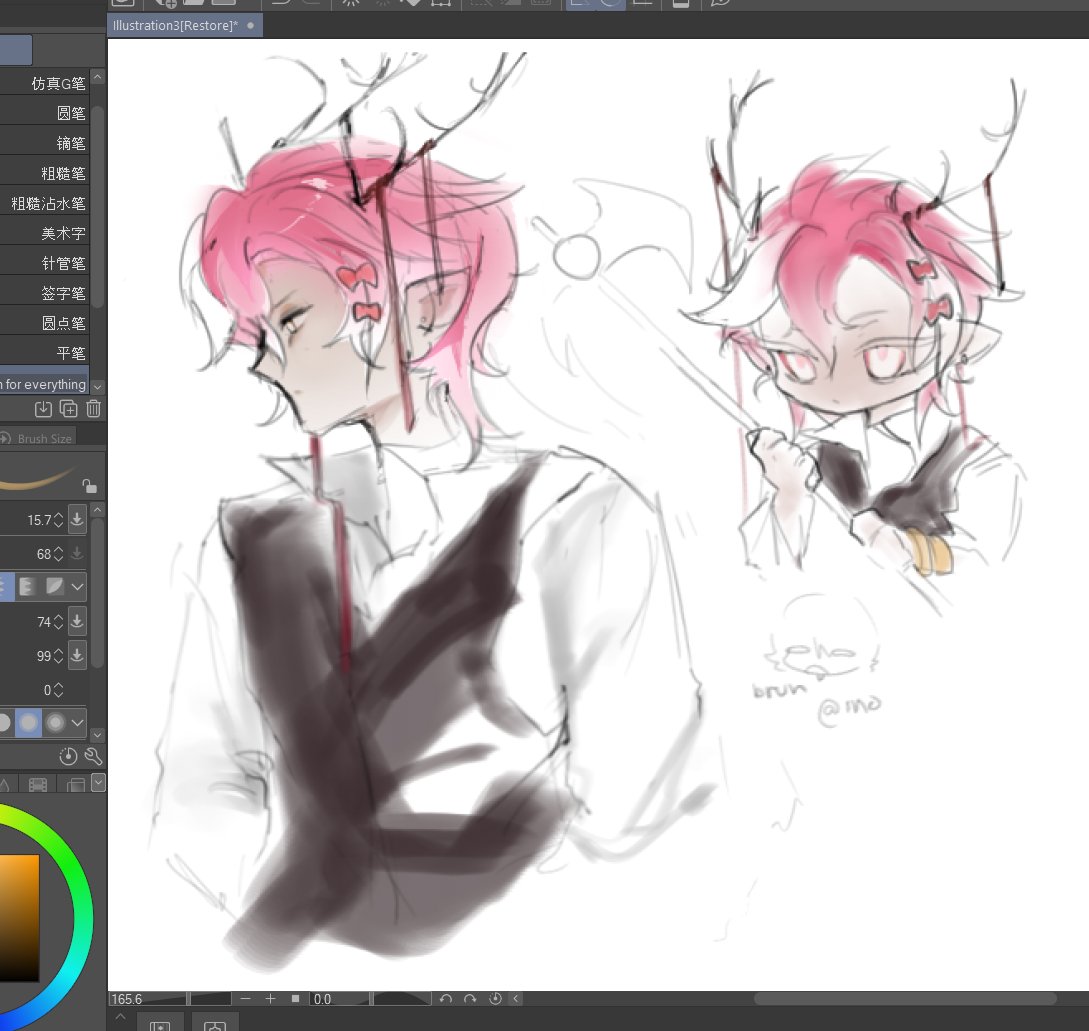Reset tool settings with the circular dial icon
The width and height of the screenshot is (1089, 1031).
[68, 757]
